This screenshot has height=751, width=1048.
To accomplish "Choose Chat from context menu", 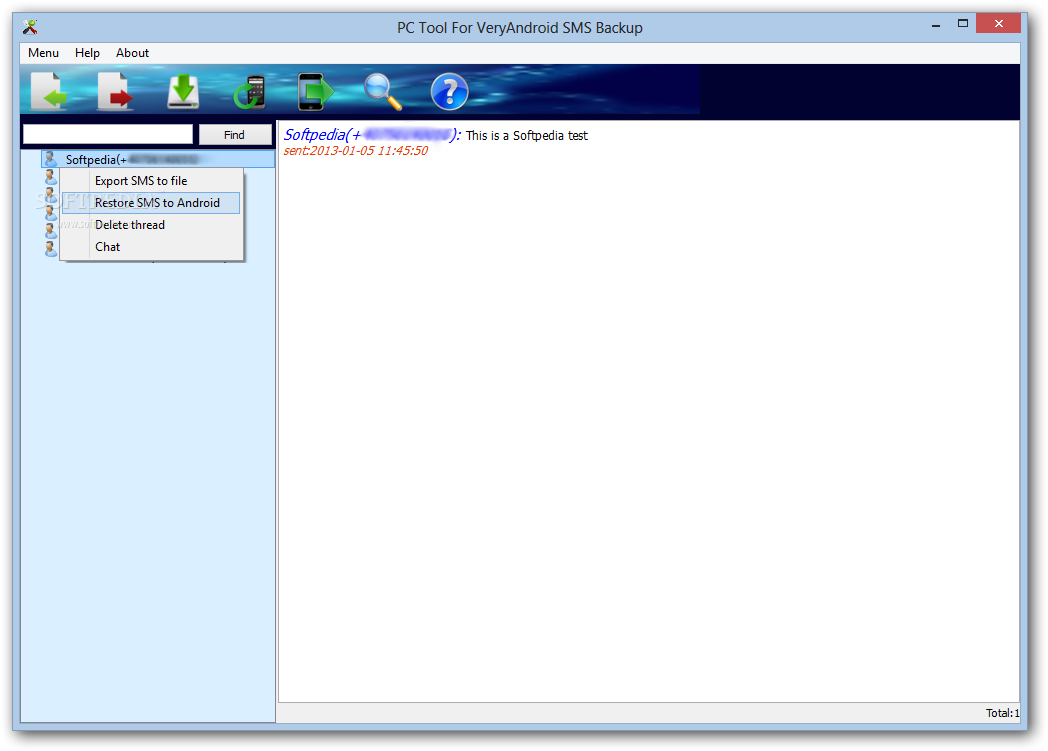I will 152,247.
